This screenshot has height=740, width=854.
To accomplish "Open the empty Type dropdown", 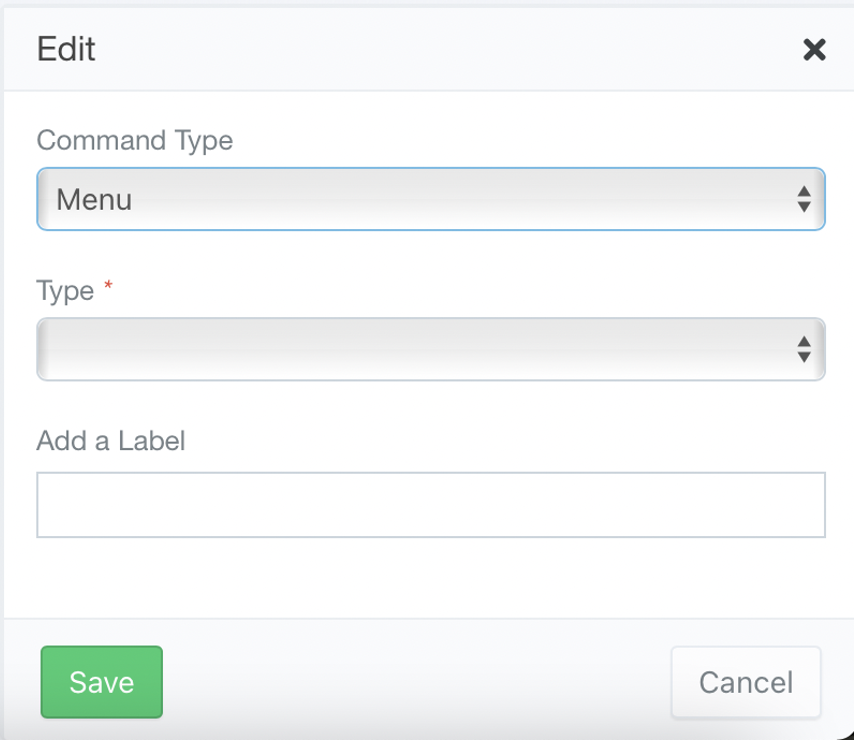I will [x=431, y=349].
